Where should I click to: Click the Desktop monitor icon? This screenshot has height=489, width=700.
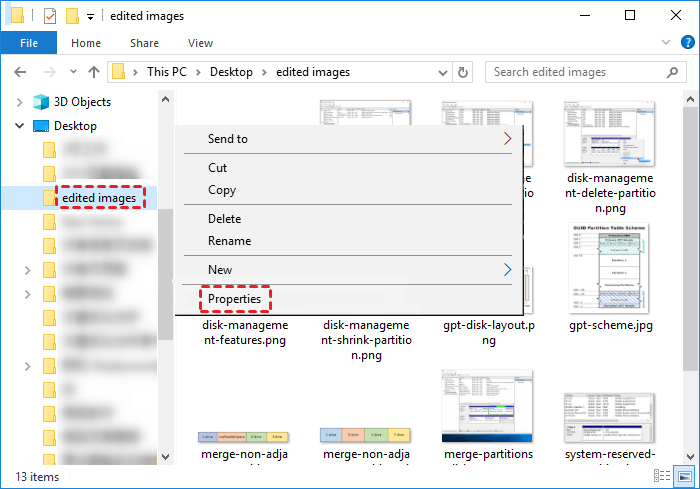pos(41,126)
